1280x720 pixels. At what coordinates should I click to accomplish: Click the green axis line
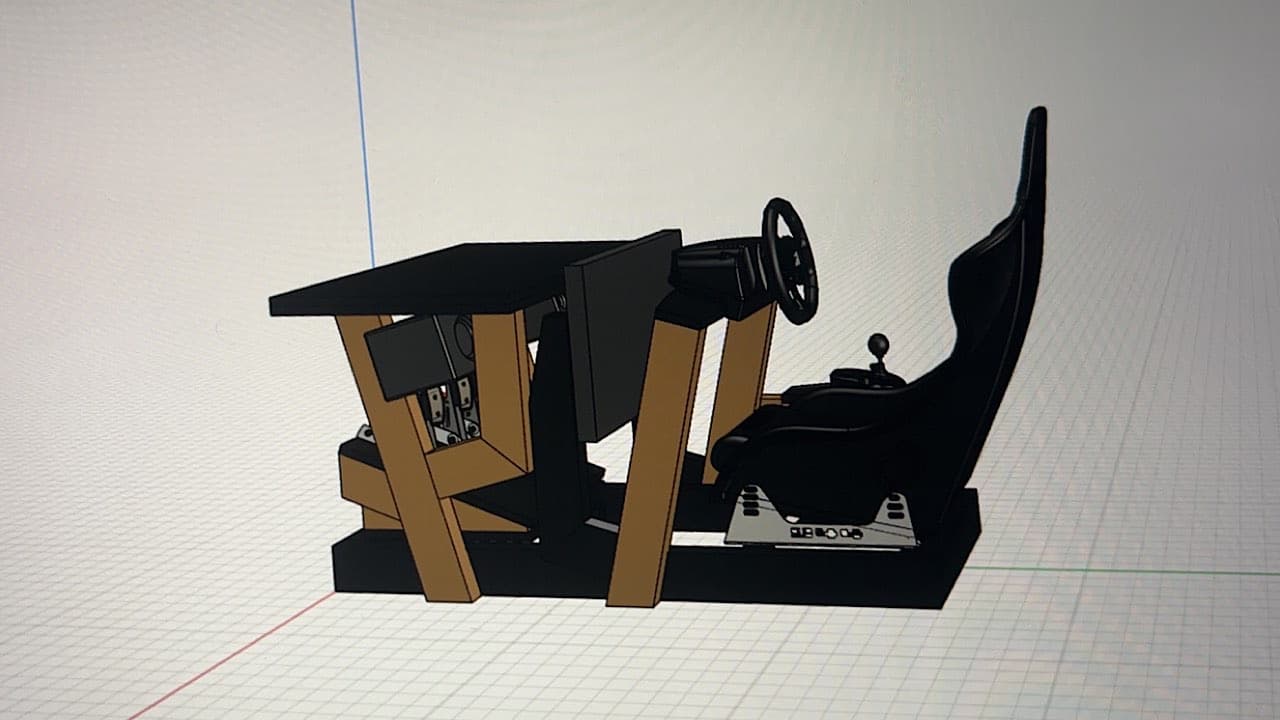1122,571
